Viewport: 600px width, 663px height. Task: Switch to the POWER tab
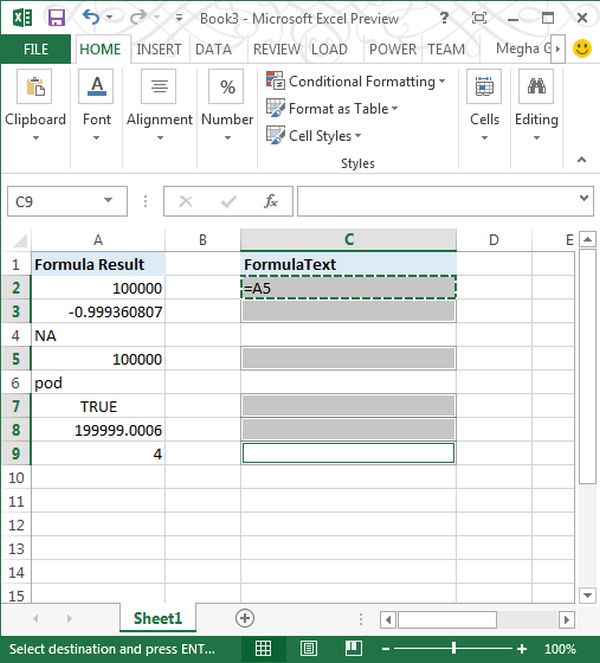pyautogui.click(x=392, y=49)
